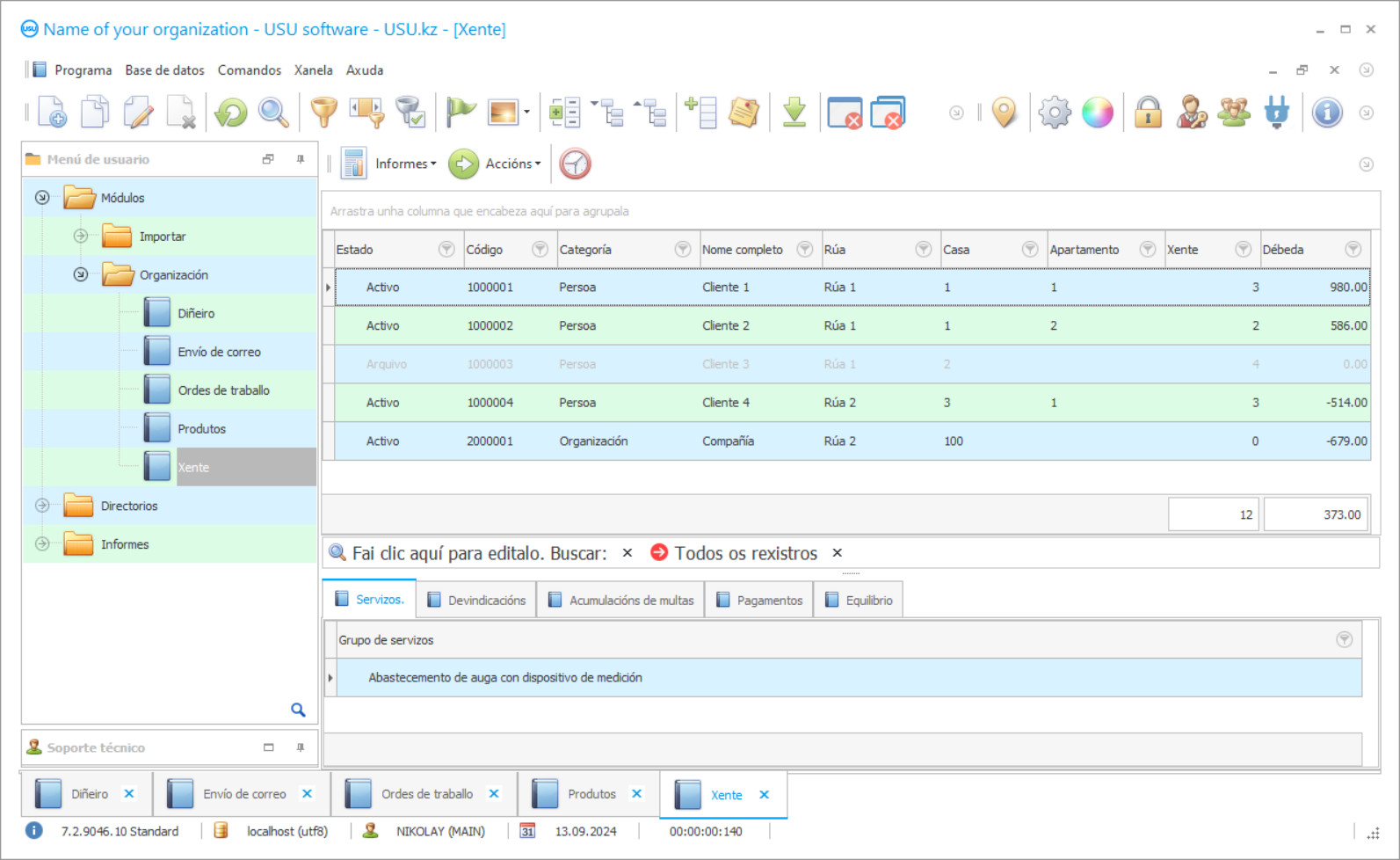Click the padlock lock icon
The height and width of the screenshot is (860, 1400).
click(x=1148, y=113)
